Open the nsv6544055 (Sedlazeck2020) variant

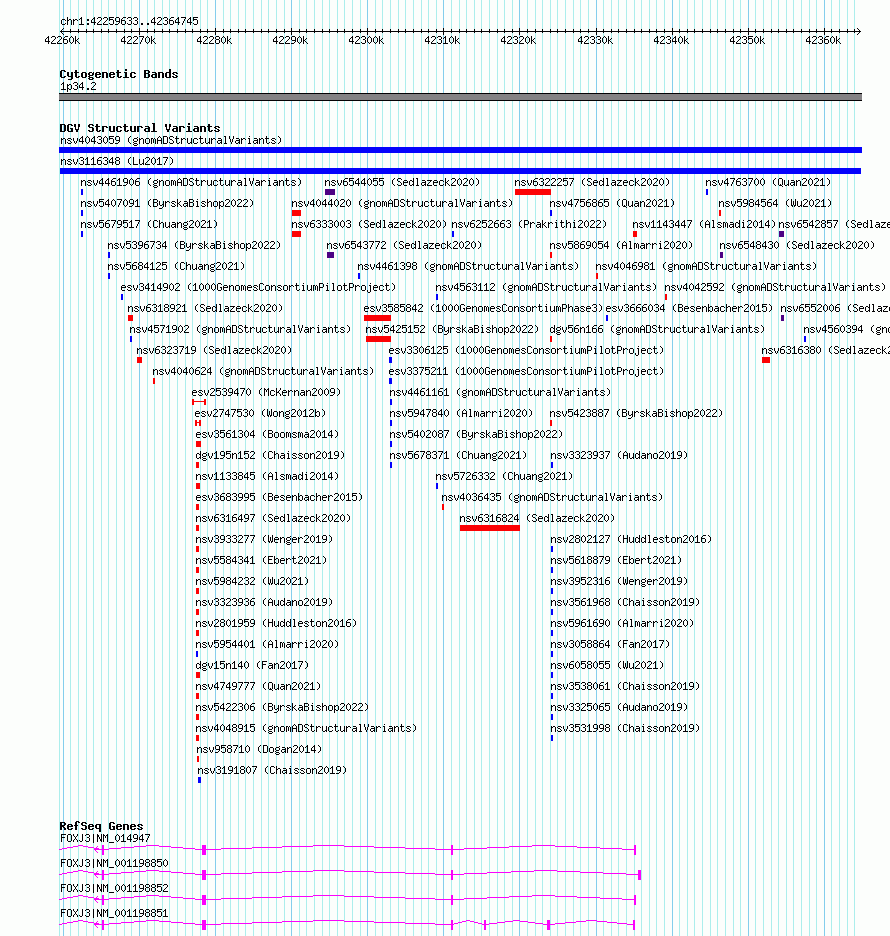pyautogui.click(x=402, y=182)
